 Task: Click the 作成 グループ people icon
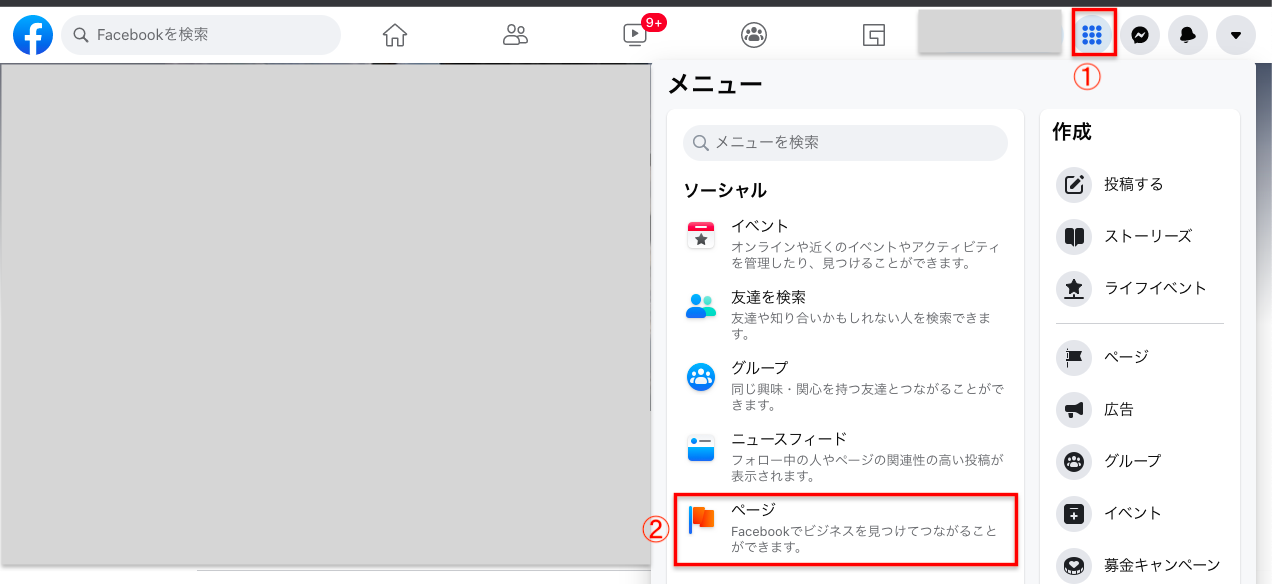click(1074, 461)
